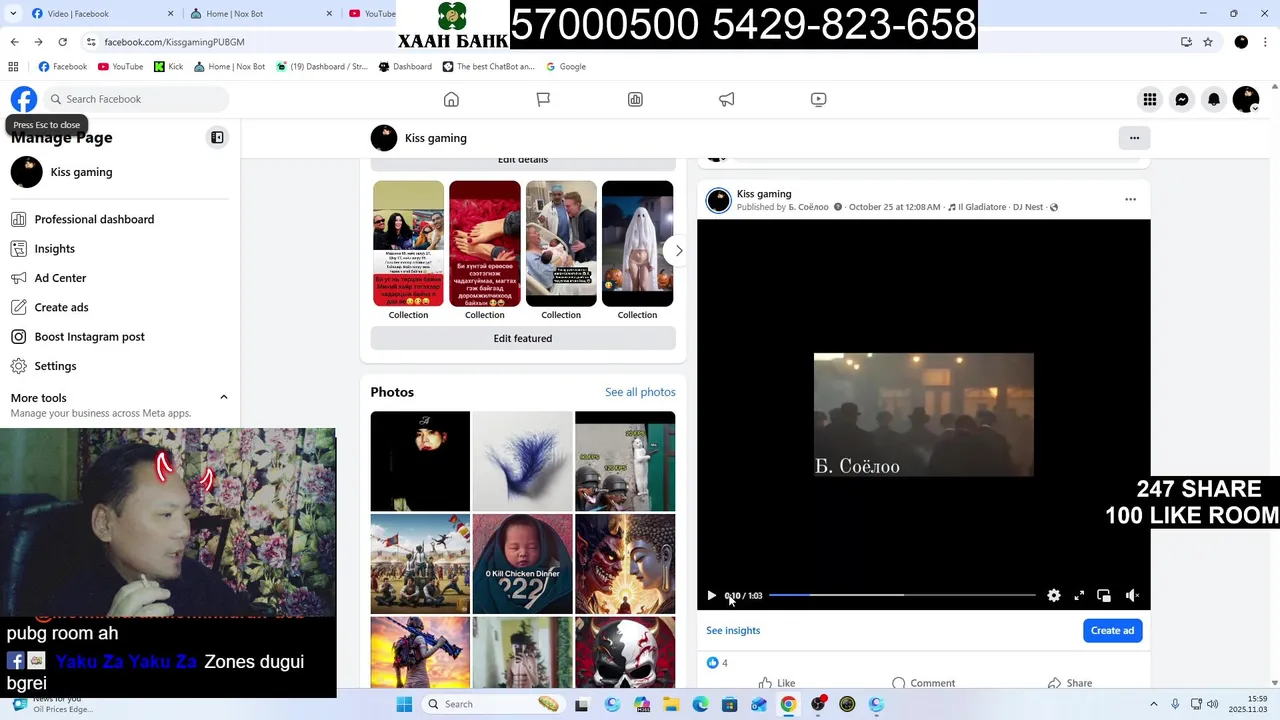Open Chrome from taskbar

[788, 704]
